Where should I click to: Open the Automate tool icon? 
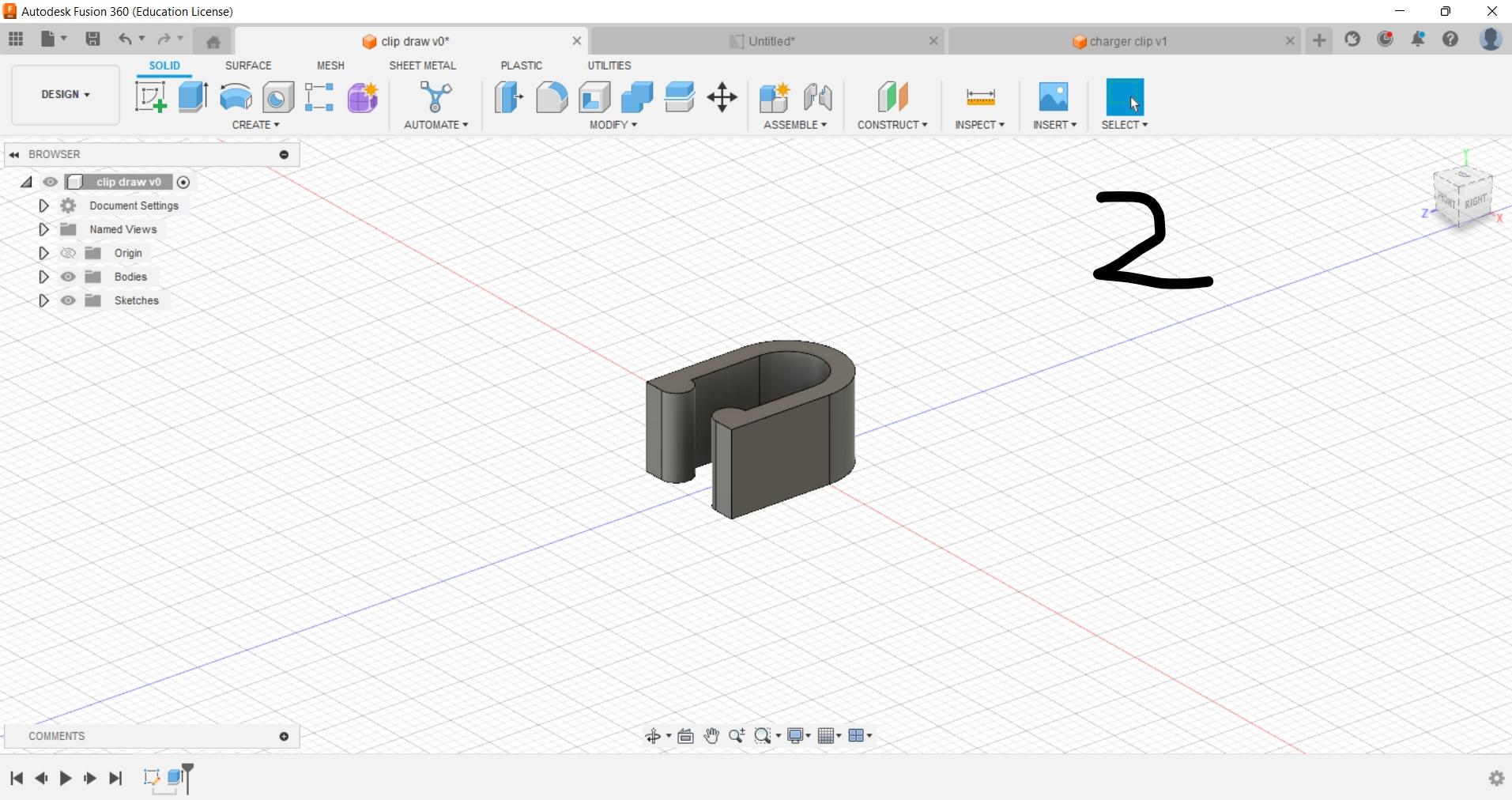click(x=436, y=97)
